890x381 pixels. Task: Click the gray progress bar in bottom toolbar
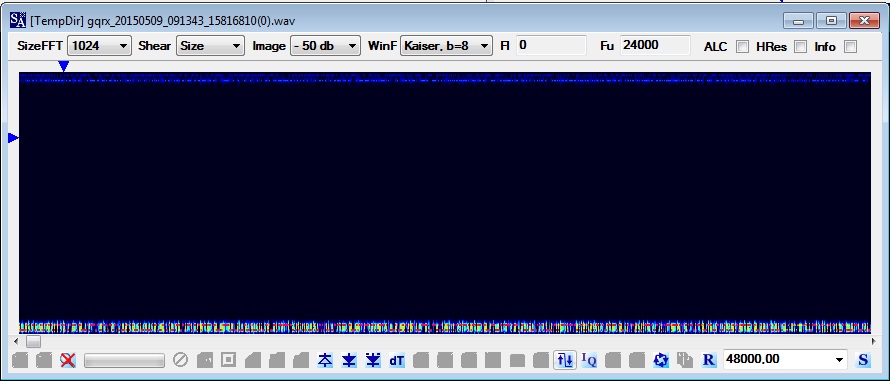[124, 360]
